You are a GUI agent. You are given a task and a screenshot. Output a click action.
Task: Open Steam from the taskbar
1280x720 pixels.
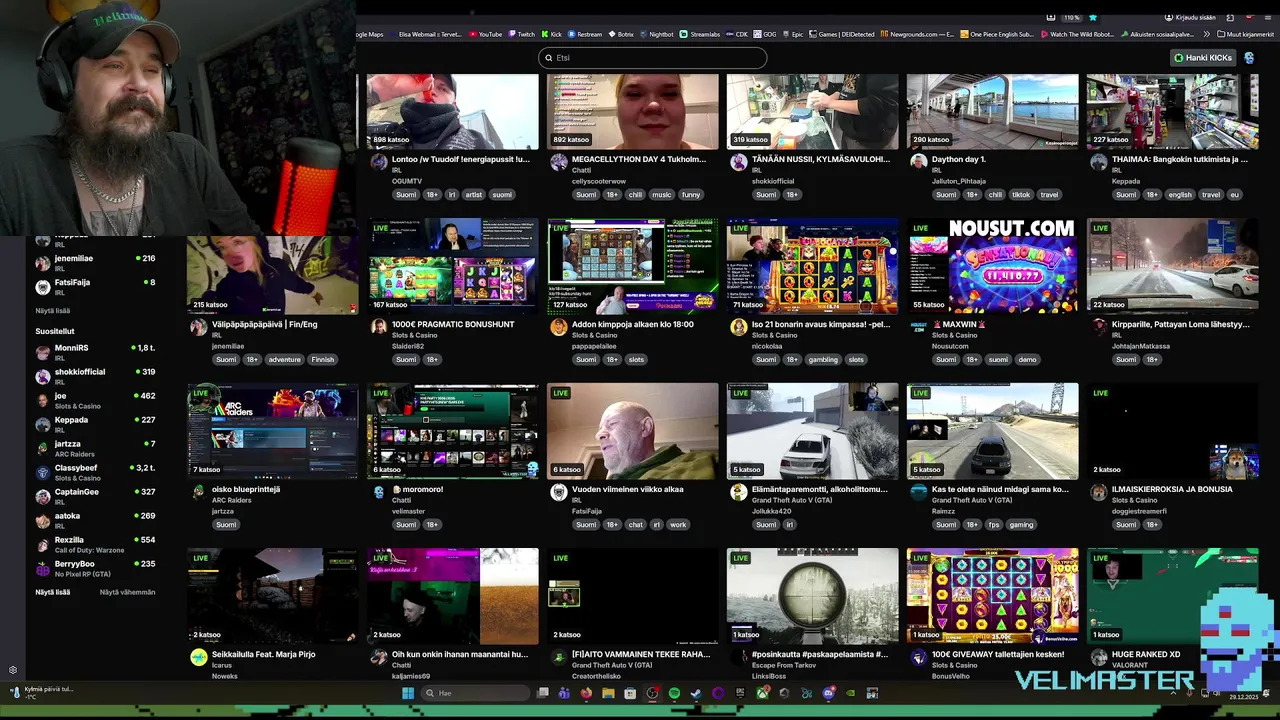[x=696, y=693]
